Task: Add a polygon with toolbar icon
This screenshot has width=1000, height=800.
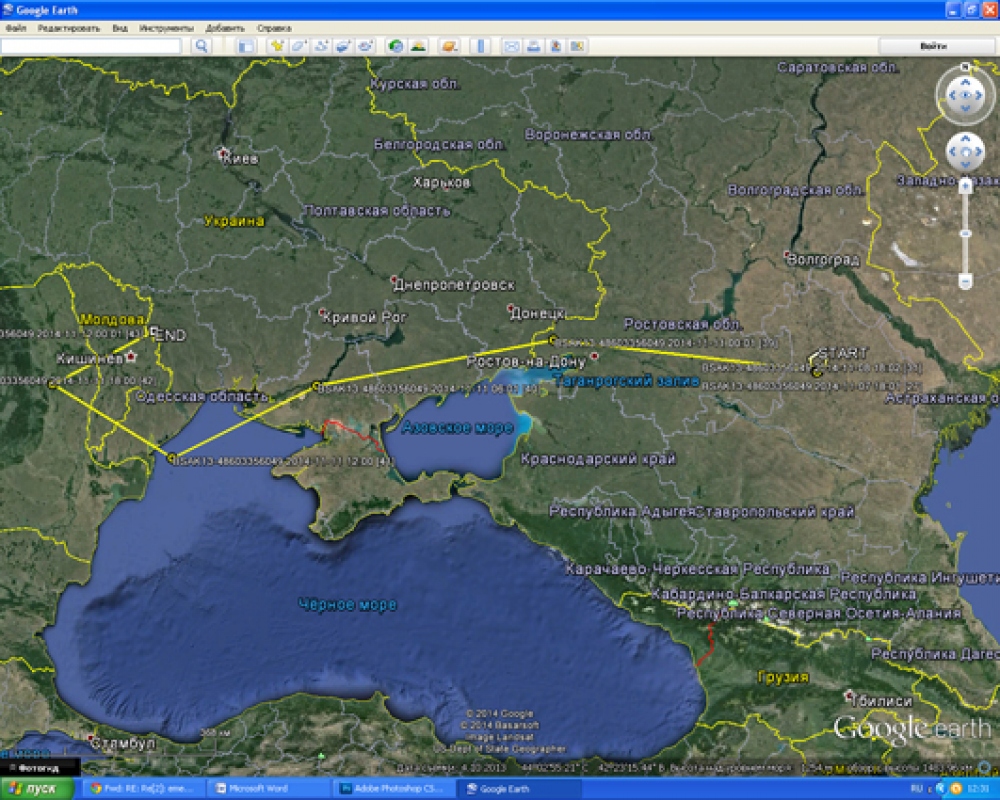Action: (299, 46)
